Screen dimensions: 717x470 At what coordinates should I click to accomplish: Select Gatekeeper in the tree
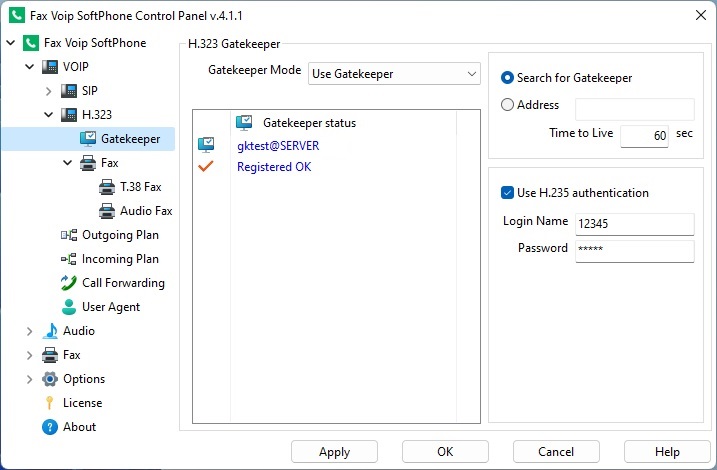(x=130, y=139)
